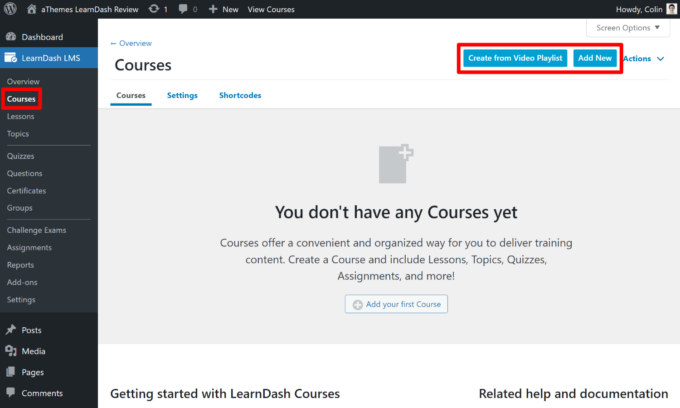This screenshot has height=408, width=680.
Task: Click the gray add-document placeholder icon
Action: (396, 163)
